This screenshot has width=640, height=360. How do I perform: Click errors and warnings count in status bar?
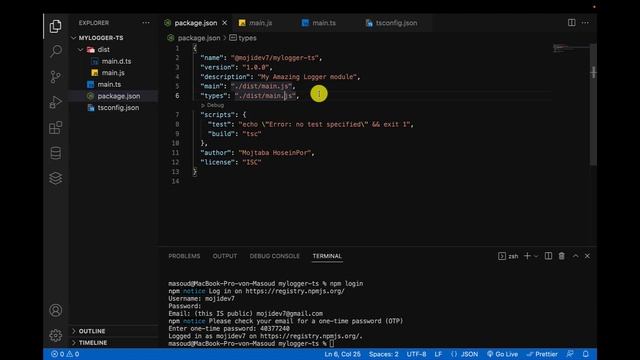65,354
